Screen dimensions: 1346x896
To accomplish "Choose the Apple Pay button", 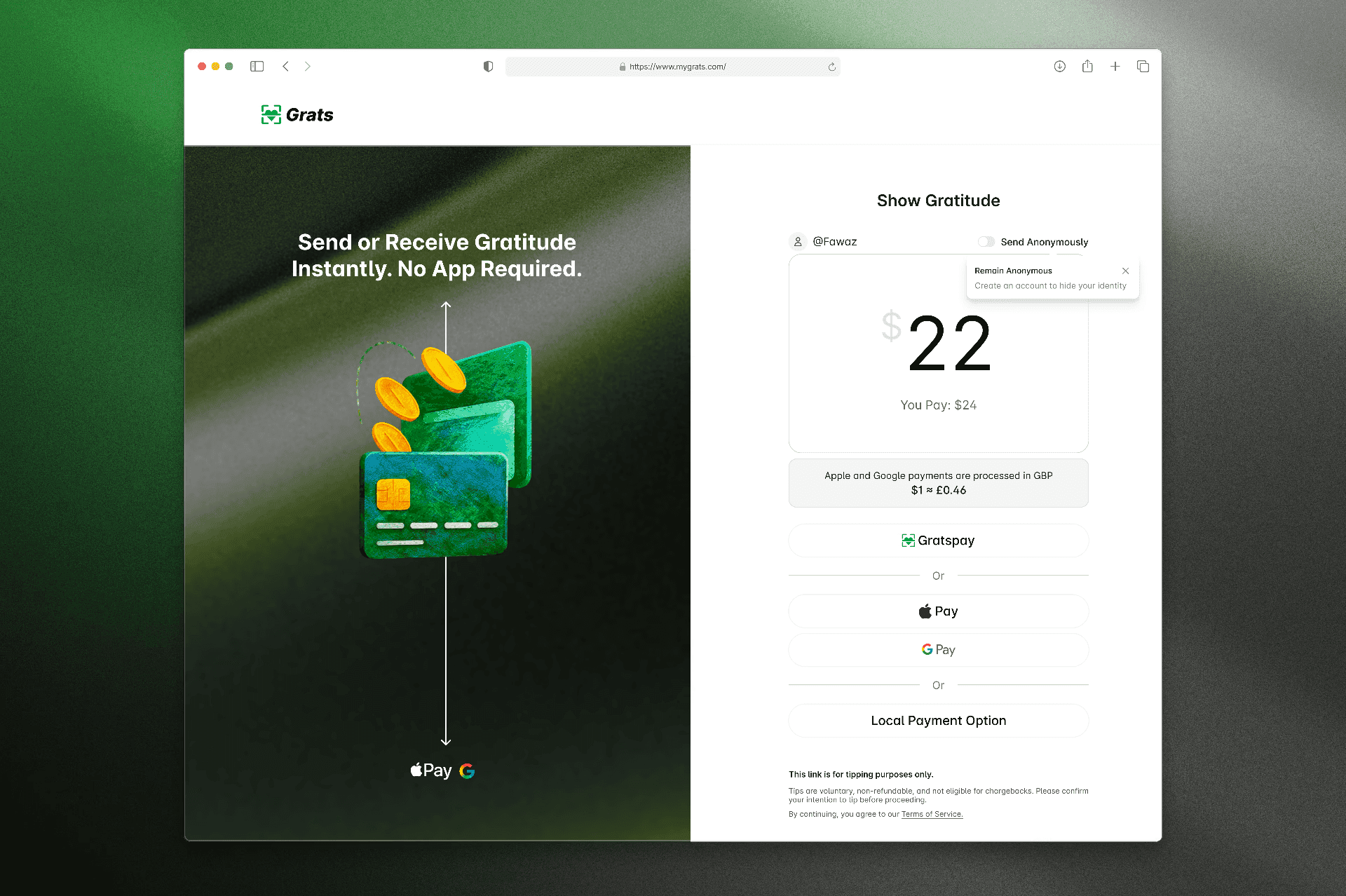I will click(938, 611).
